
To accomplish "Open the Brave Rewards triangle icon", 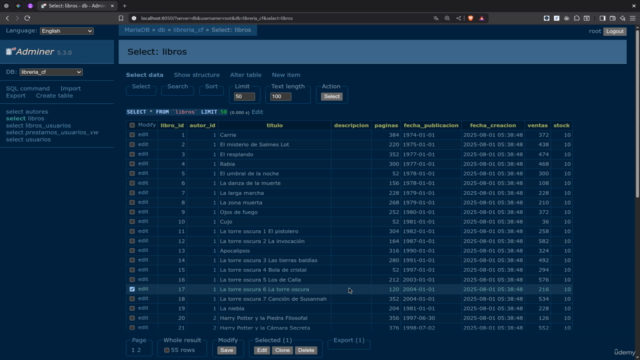I will pyautogui.click(x=482, y=18).
